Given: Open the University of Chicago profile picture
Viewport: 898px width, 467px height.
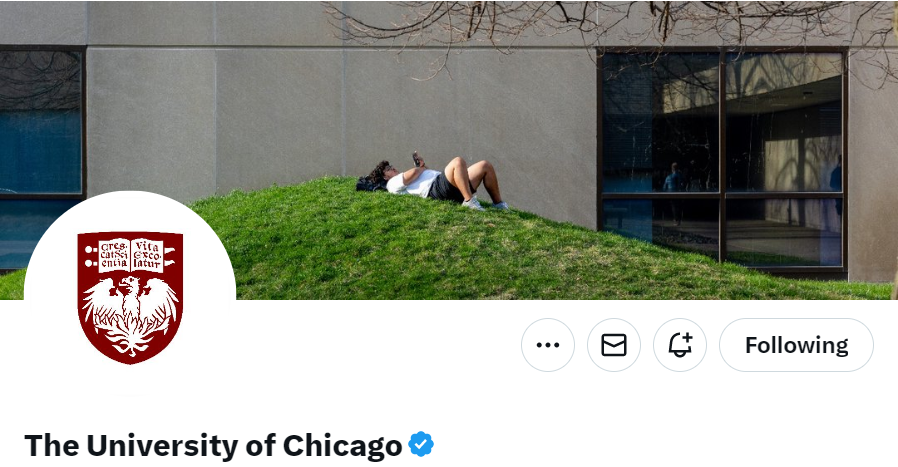Looking at the screenshot, I should click(130, 297).
